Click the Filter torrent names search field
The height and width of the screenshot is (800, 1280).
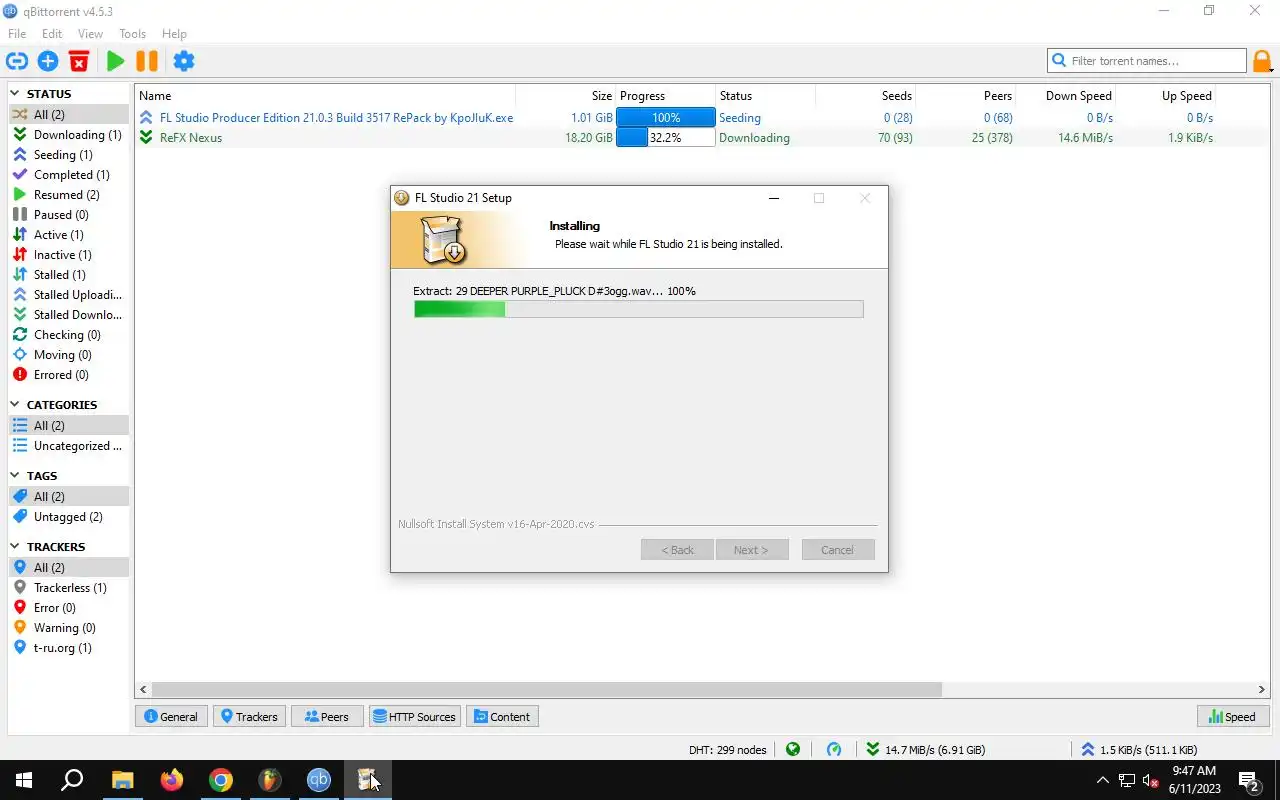pos(1147,61)
